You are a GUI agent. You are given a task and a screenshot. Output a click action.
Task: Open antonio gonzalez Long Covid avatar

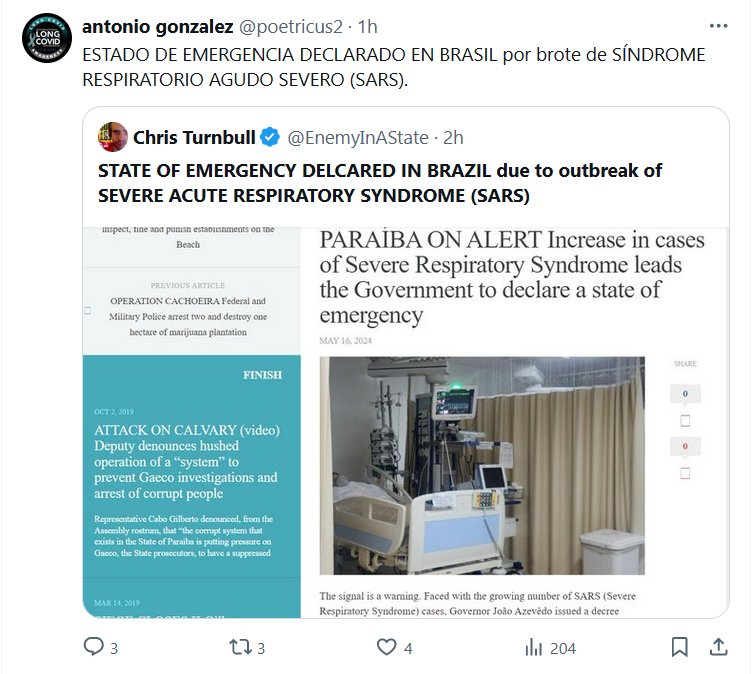pos(47,38)
